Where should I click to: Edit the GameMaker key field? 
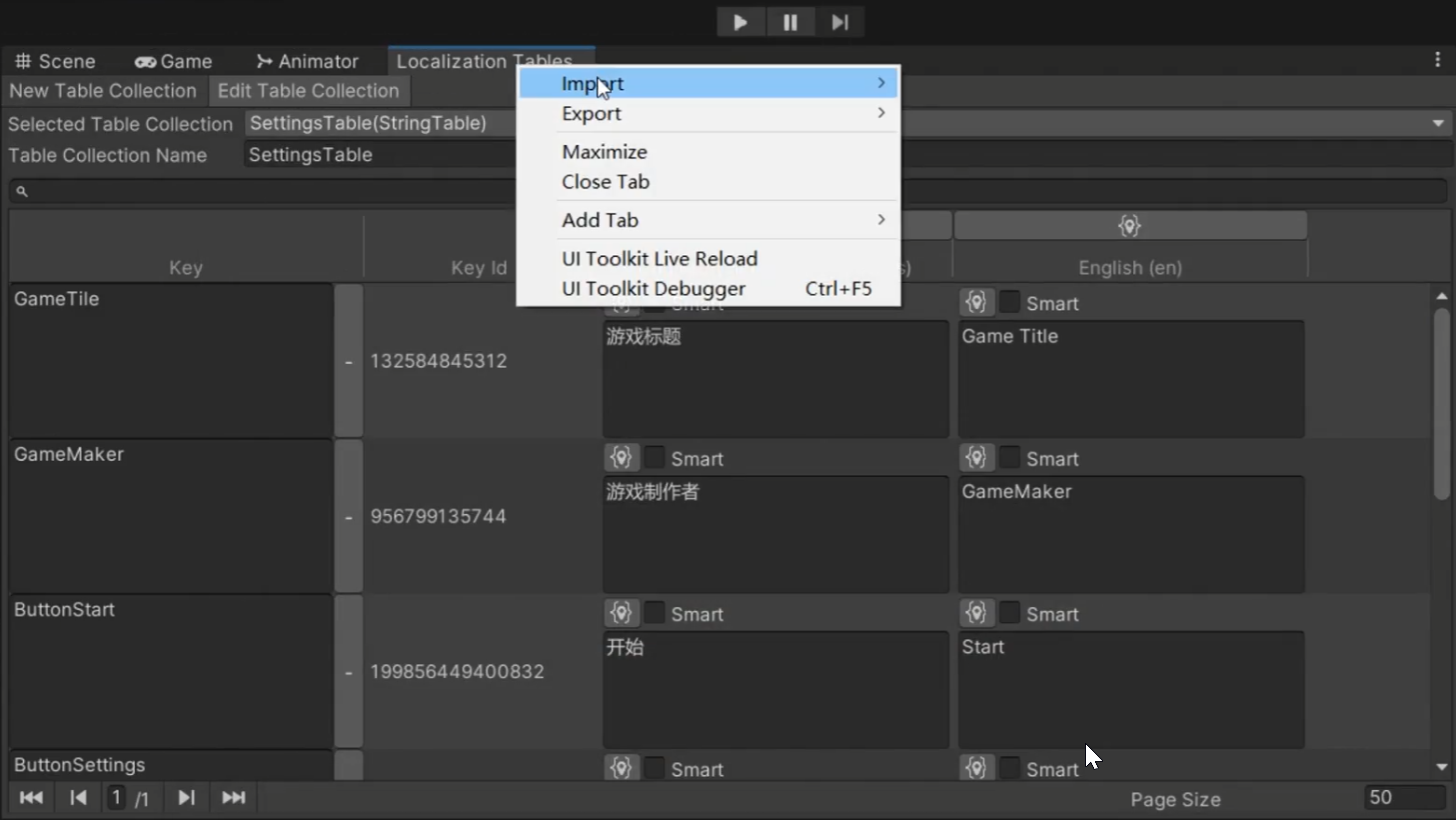[171, 516]
